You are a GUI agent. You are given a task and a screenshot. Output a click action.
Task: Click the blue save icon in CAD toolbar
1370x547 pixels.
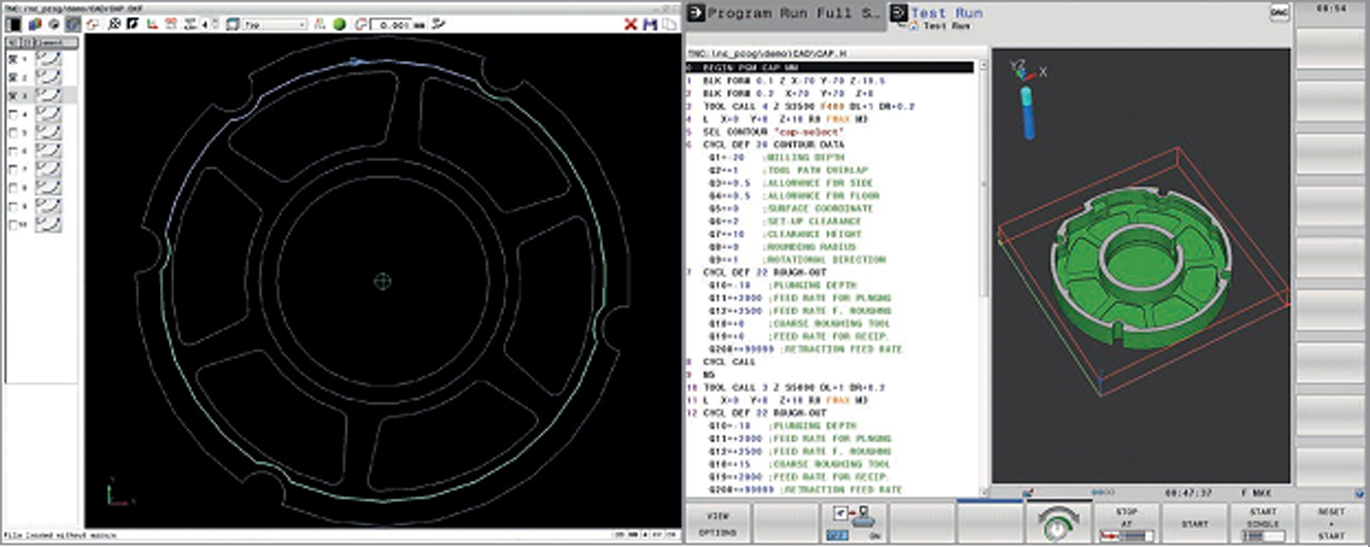650,24
